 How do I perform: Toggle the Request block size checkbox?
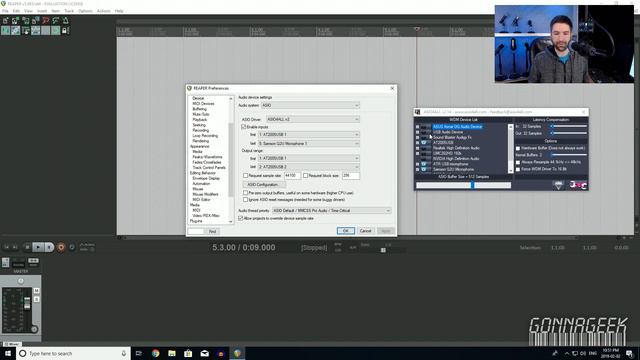(305, 176)
